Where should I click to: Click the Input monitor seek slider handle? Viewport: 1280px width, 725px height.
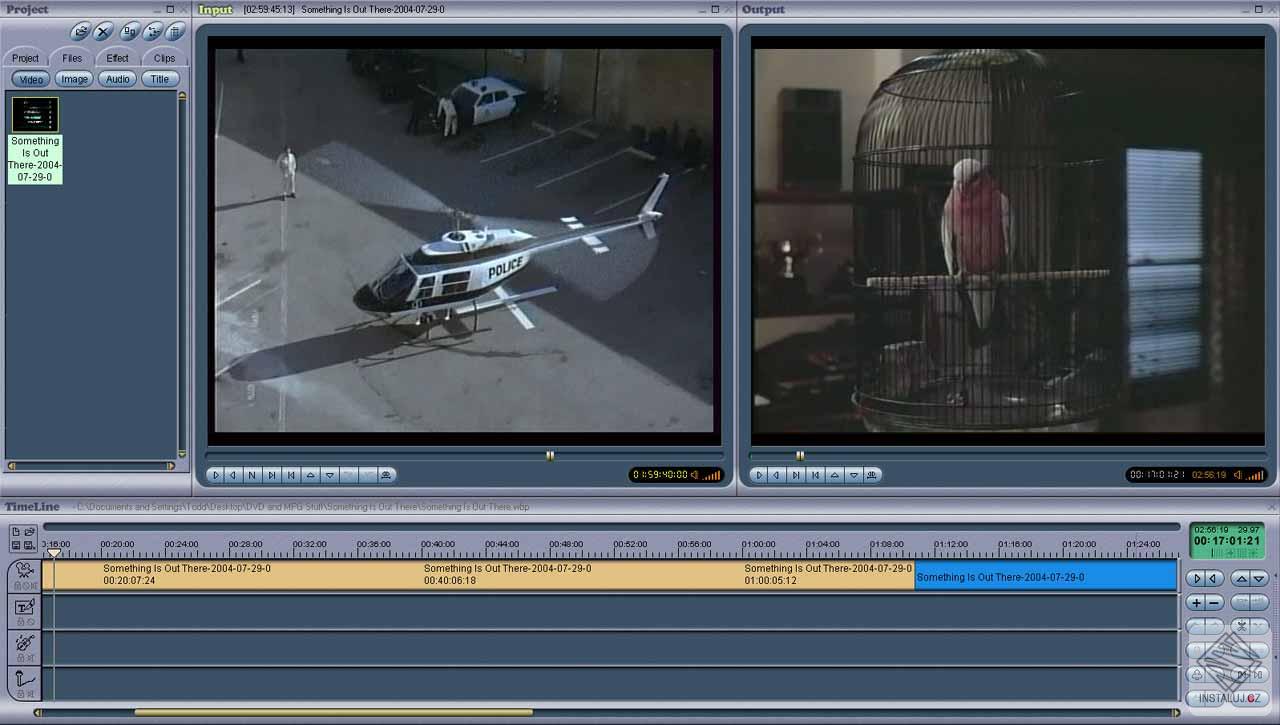[550, 455]
